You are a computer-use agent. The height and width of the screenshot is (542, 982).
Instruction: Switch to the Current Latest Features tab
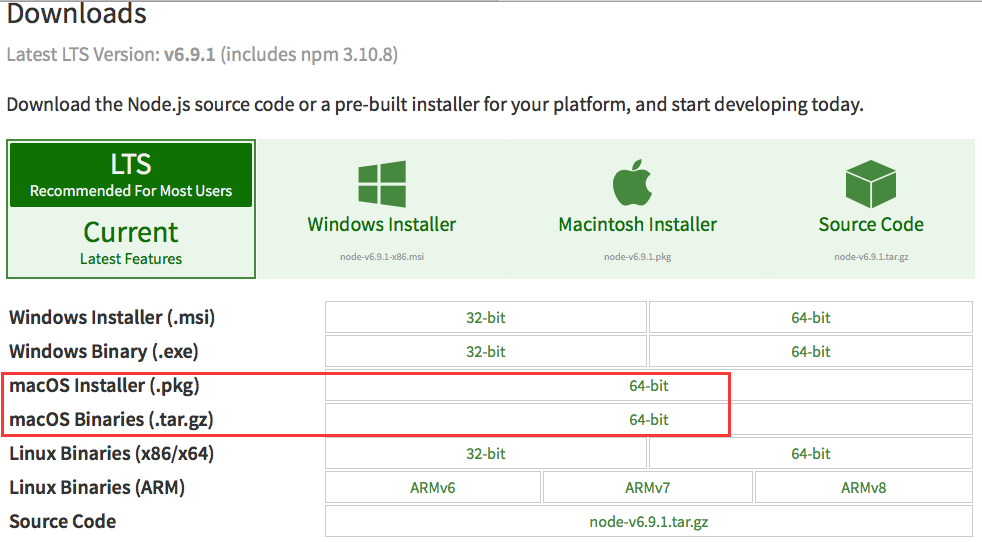131,242
